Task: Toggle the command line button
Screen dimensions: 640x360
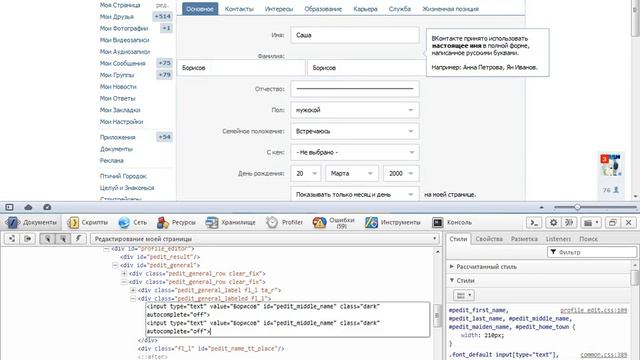Action: pyautogui.click(x=533, y=222)
